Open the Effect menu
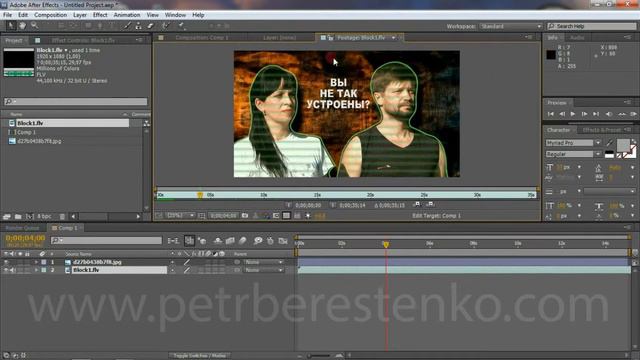 point(100,15)
